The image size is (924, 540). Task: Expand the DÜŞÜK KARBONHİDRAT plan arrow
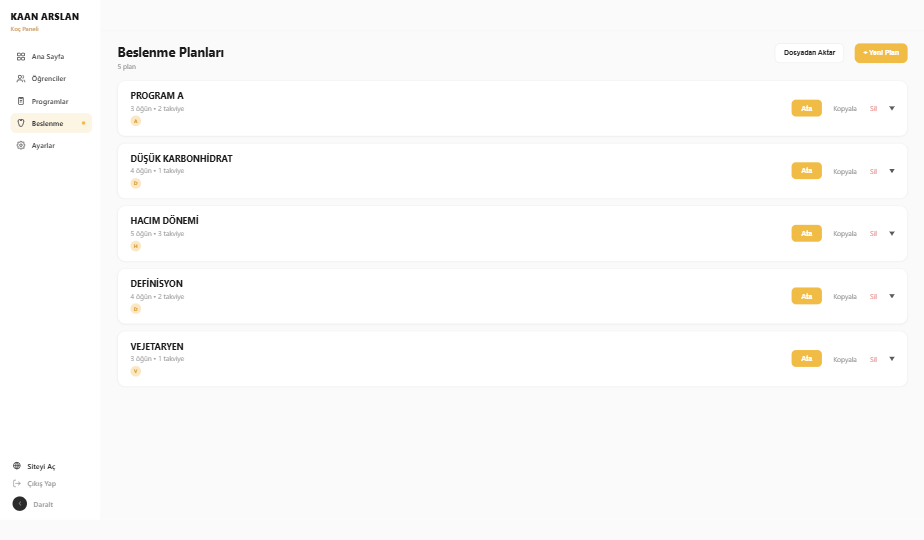(x=892, y=171)
